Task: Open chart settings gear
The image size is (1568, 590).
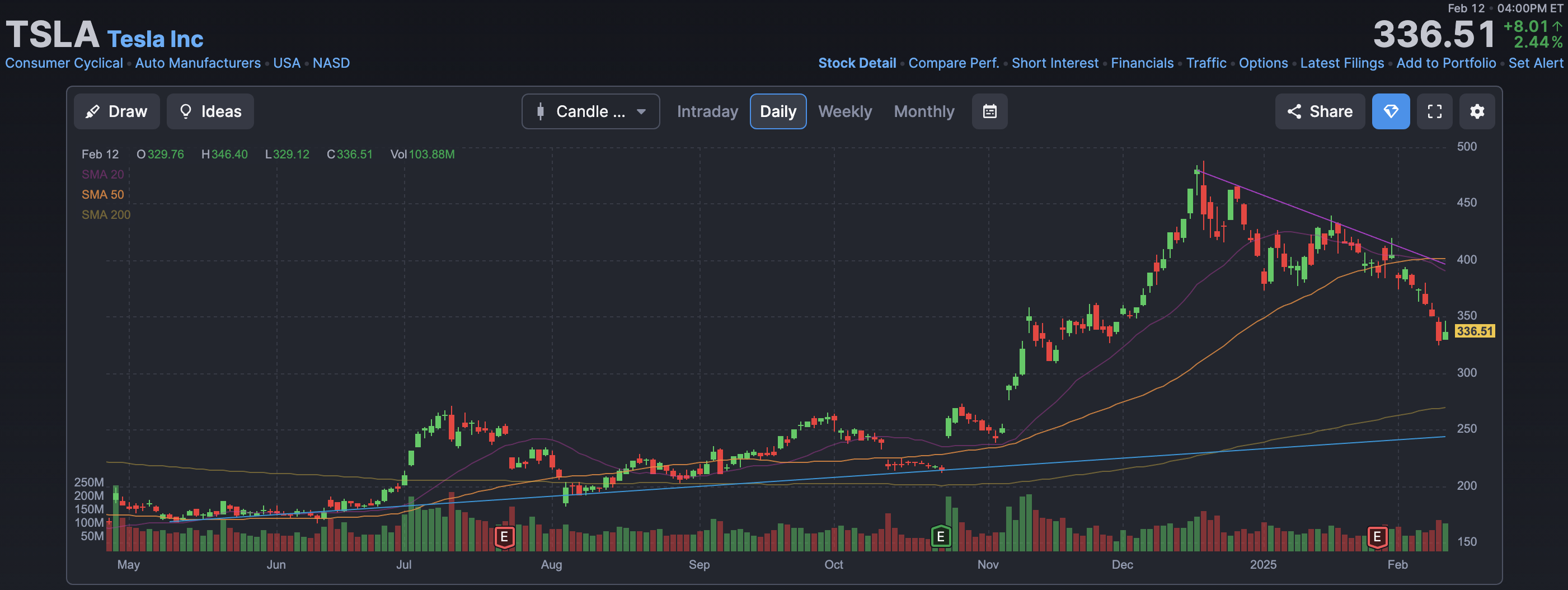Action: (1477, 111)
